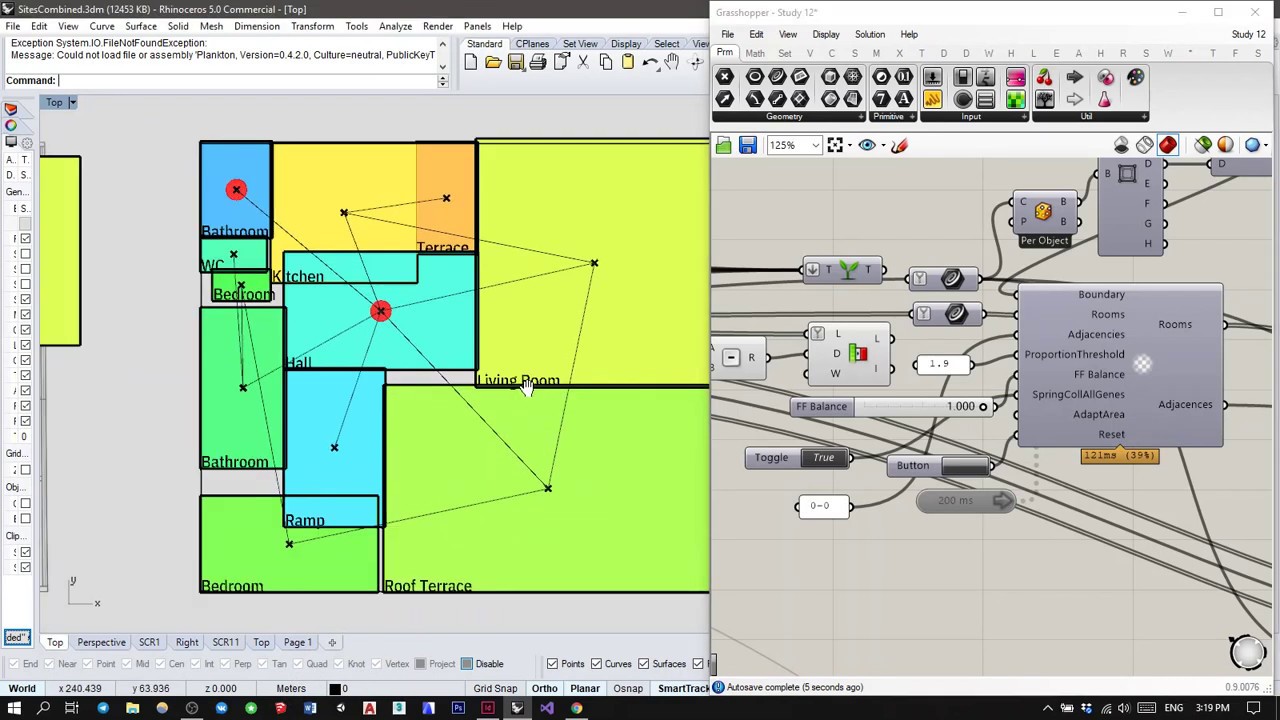Toggle the Surfaces filter checkbox
Image resolution: width=1280 pixels, height=720 pixels.
tap(641, 664)
